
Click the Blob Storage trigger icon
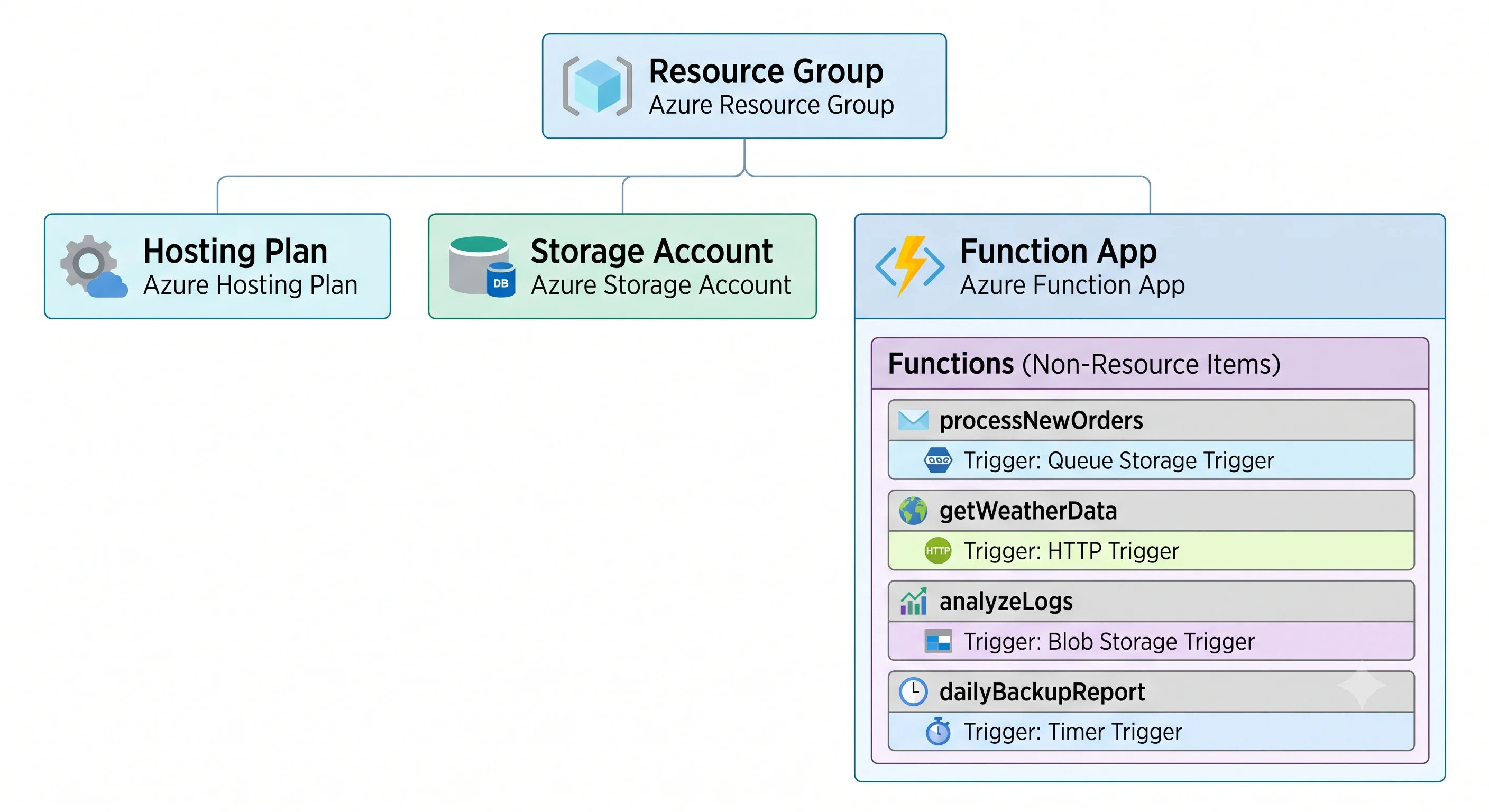pos(937,641)
